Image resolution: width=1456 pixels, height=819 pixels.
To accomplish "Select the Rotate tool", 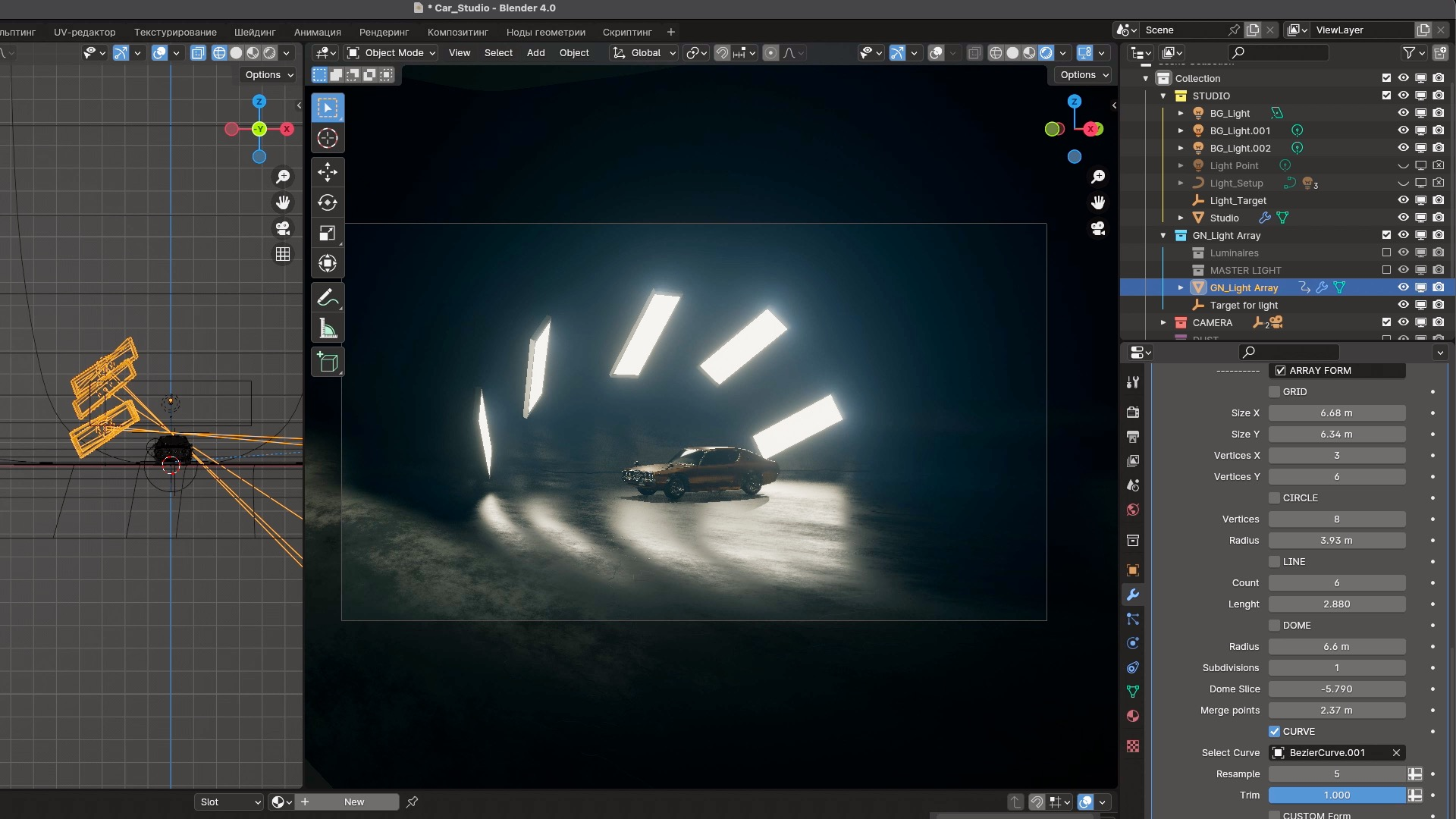I will pos(328,202).
